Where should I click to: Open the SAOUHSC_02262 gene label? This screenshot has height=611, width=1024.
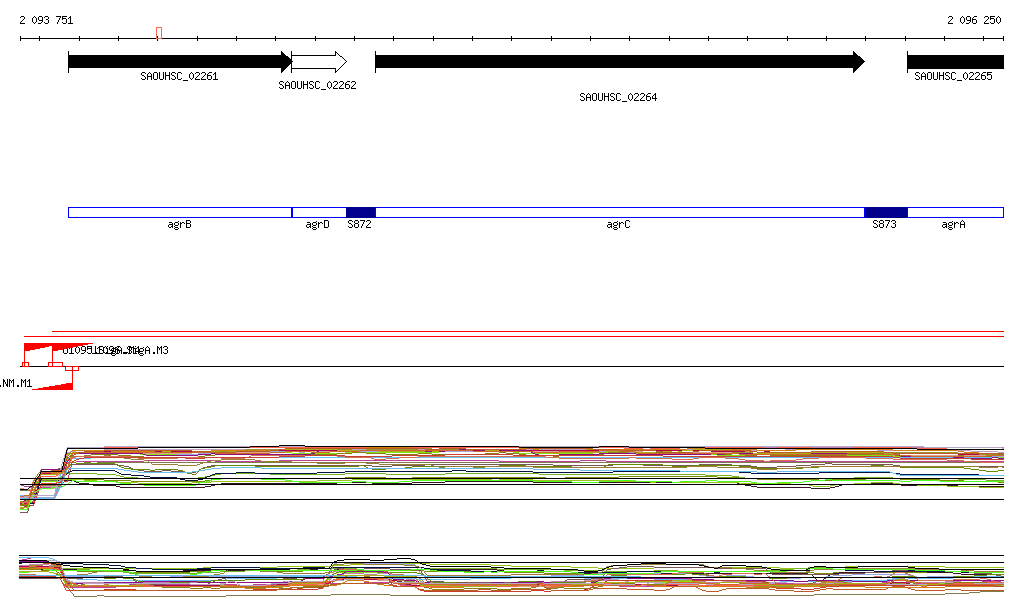pyautogui.click(x=317, y=86)
